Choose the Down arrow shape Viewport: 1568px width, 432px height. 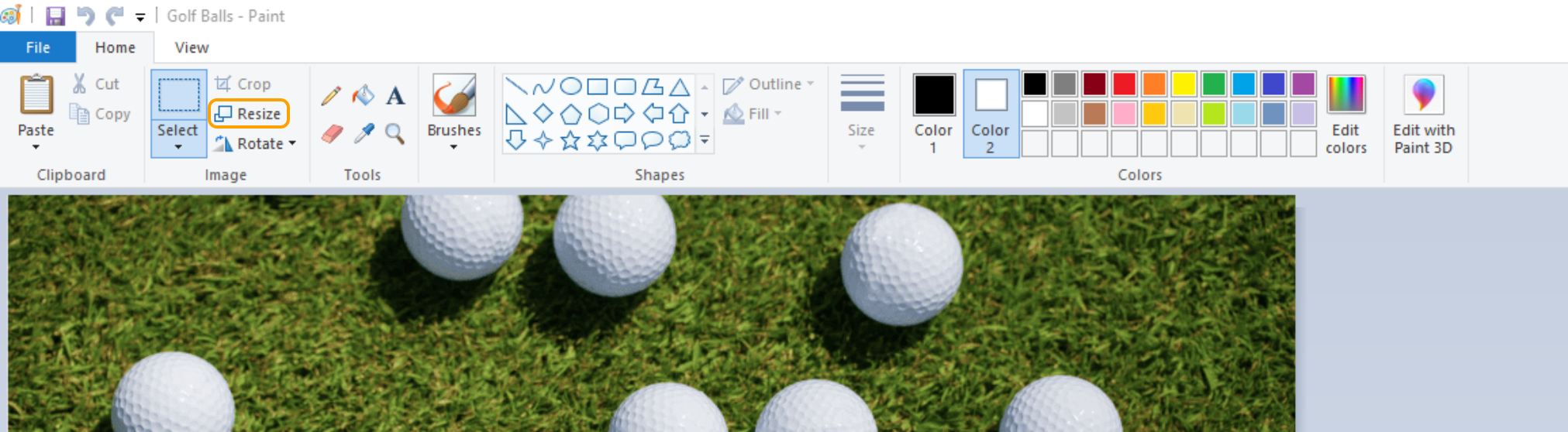(515, 140)
